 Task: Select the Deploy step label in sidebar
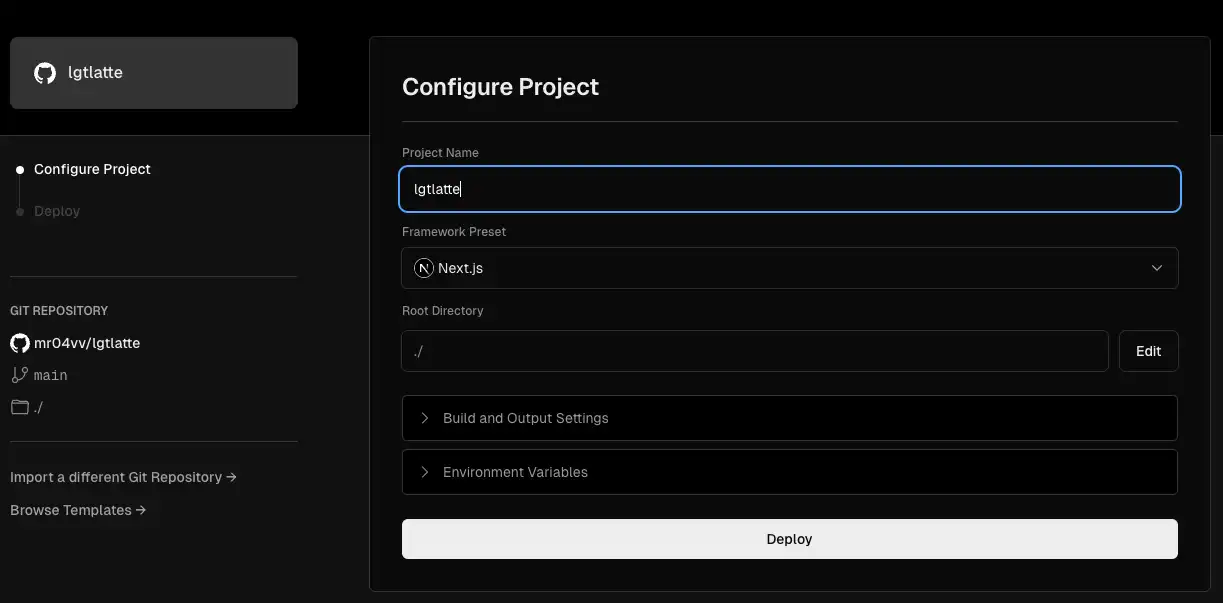(57, 212)
